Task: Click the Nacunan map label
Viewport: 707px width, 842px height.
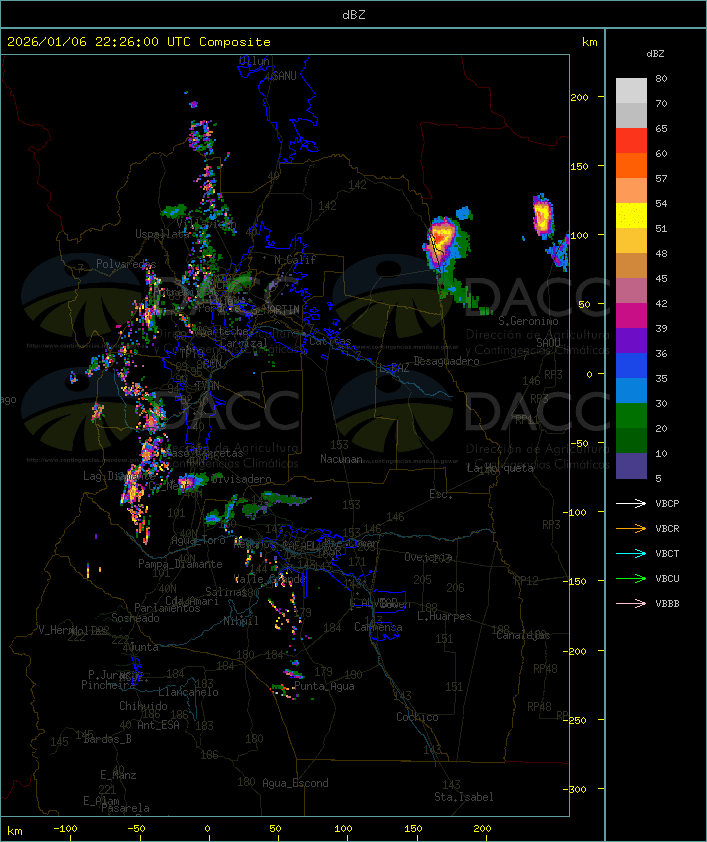Action: click(341, 459)
